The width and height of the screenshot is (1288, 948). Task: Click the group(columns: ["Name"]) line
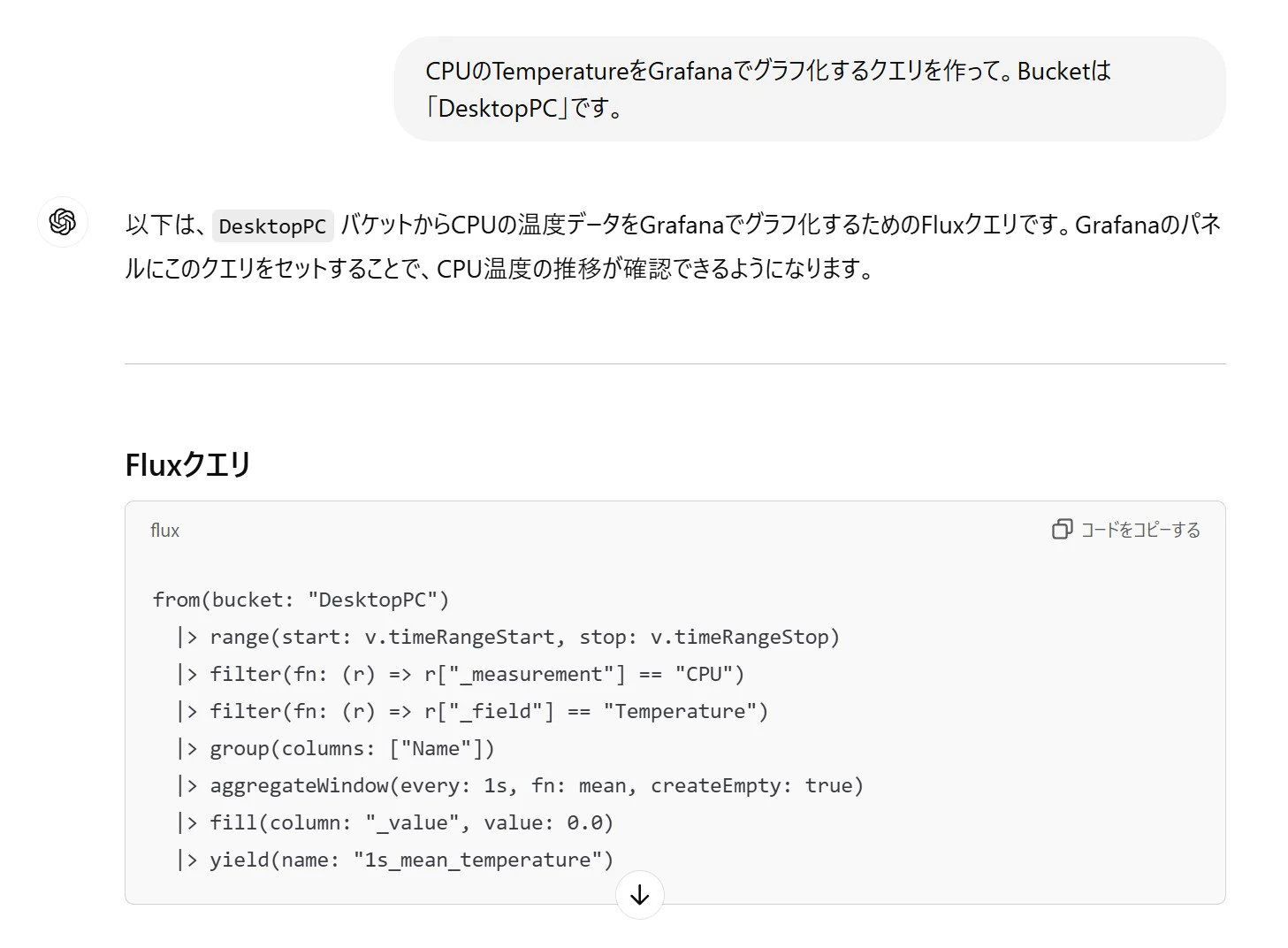click(335, 748)
